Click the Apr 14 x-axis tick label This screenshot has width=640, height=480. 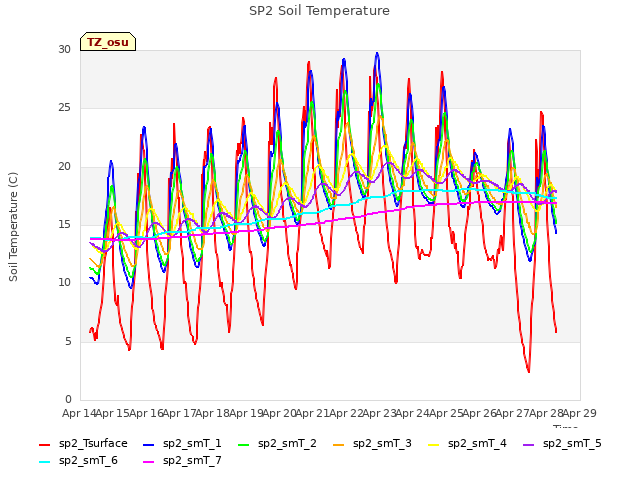point(79,413)
